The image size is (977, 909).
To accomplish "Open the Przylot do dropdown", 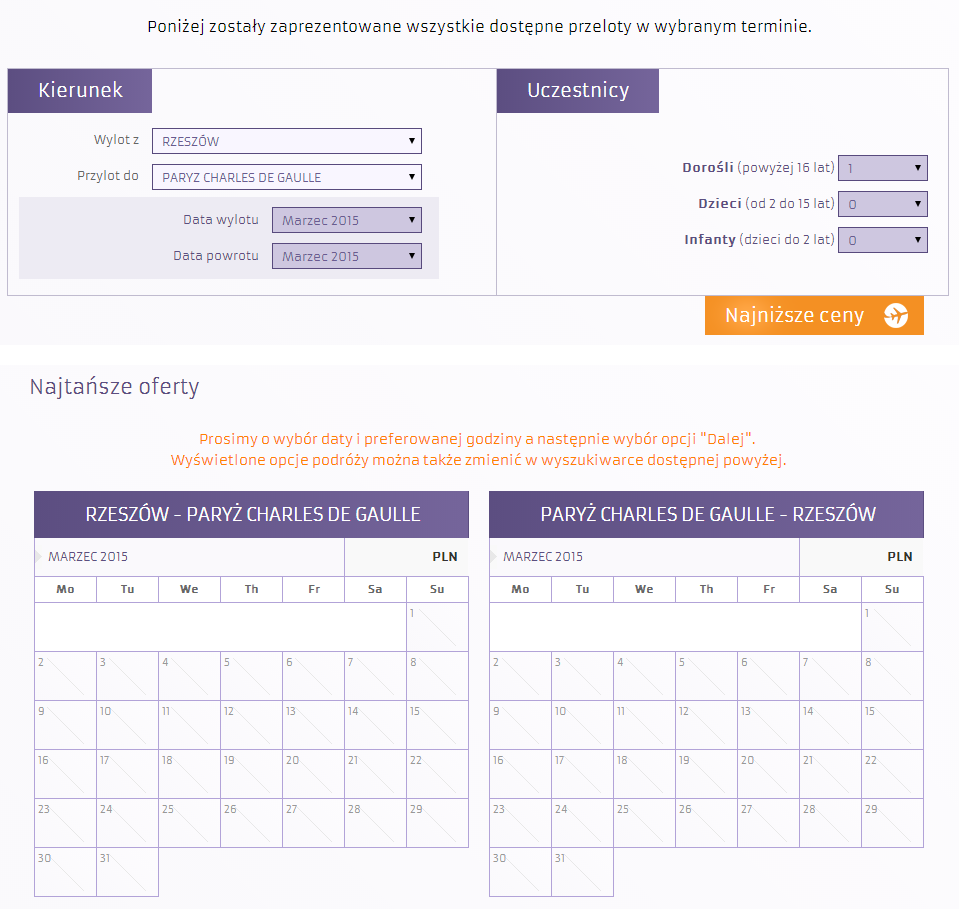I will point(286,177).
